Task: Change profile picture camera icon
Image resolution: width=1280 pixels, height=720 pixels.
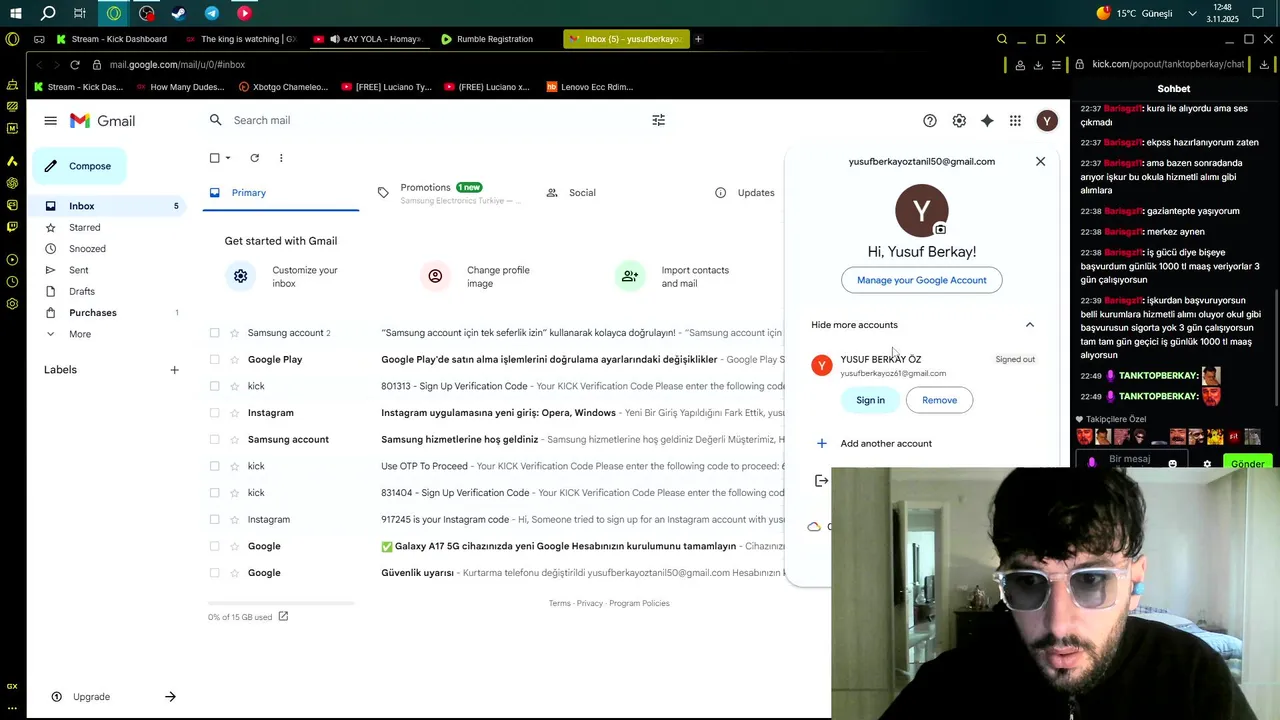Action: [940, 229]
